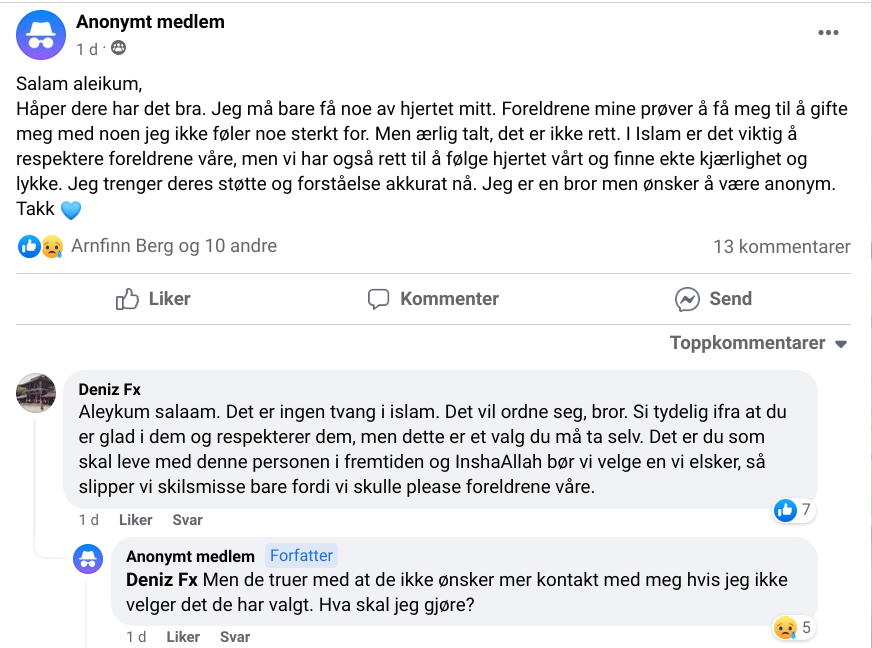872x648 pixels.
Task: Click Deniz Fx's profile picture
Action: tap(36, 393)
